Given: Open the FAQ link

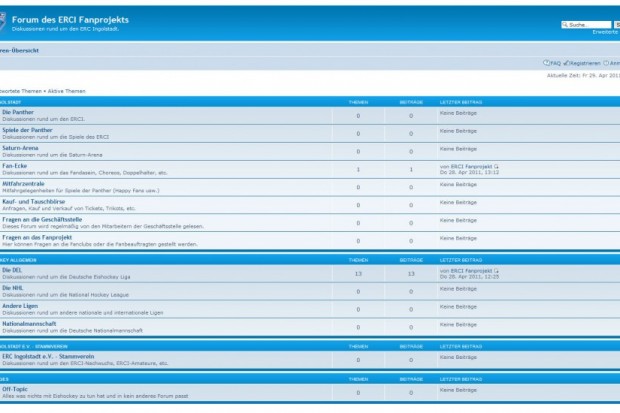Looking at the screenshot, I should tap(556, 63).
